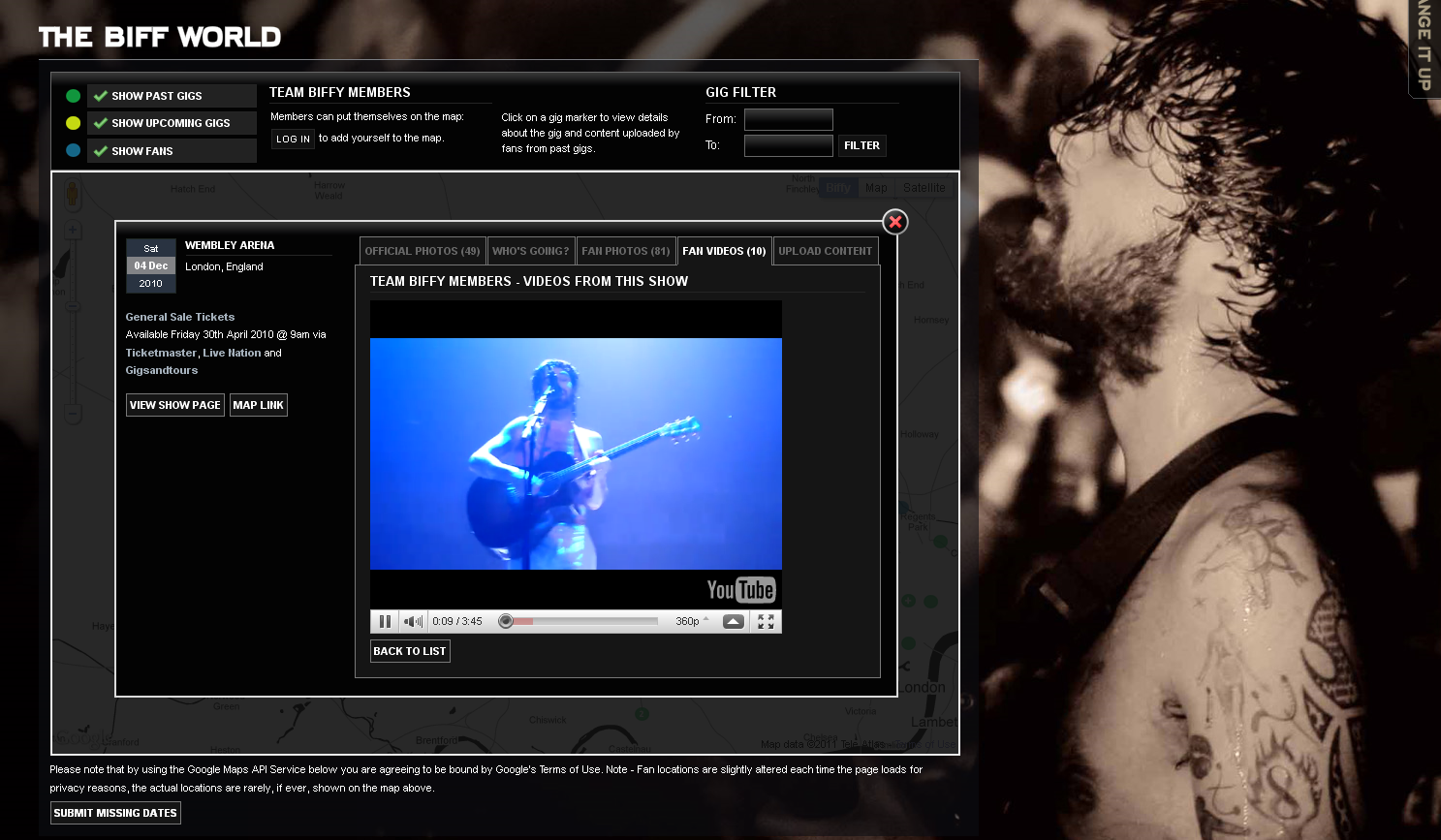Viewport: 1441px width, 840px height.
Task: Click the video frame of the guitarist
Action: tap(576, 453)
